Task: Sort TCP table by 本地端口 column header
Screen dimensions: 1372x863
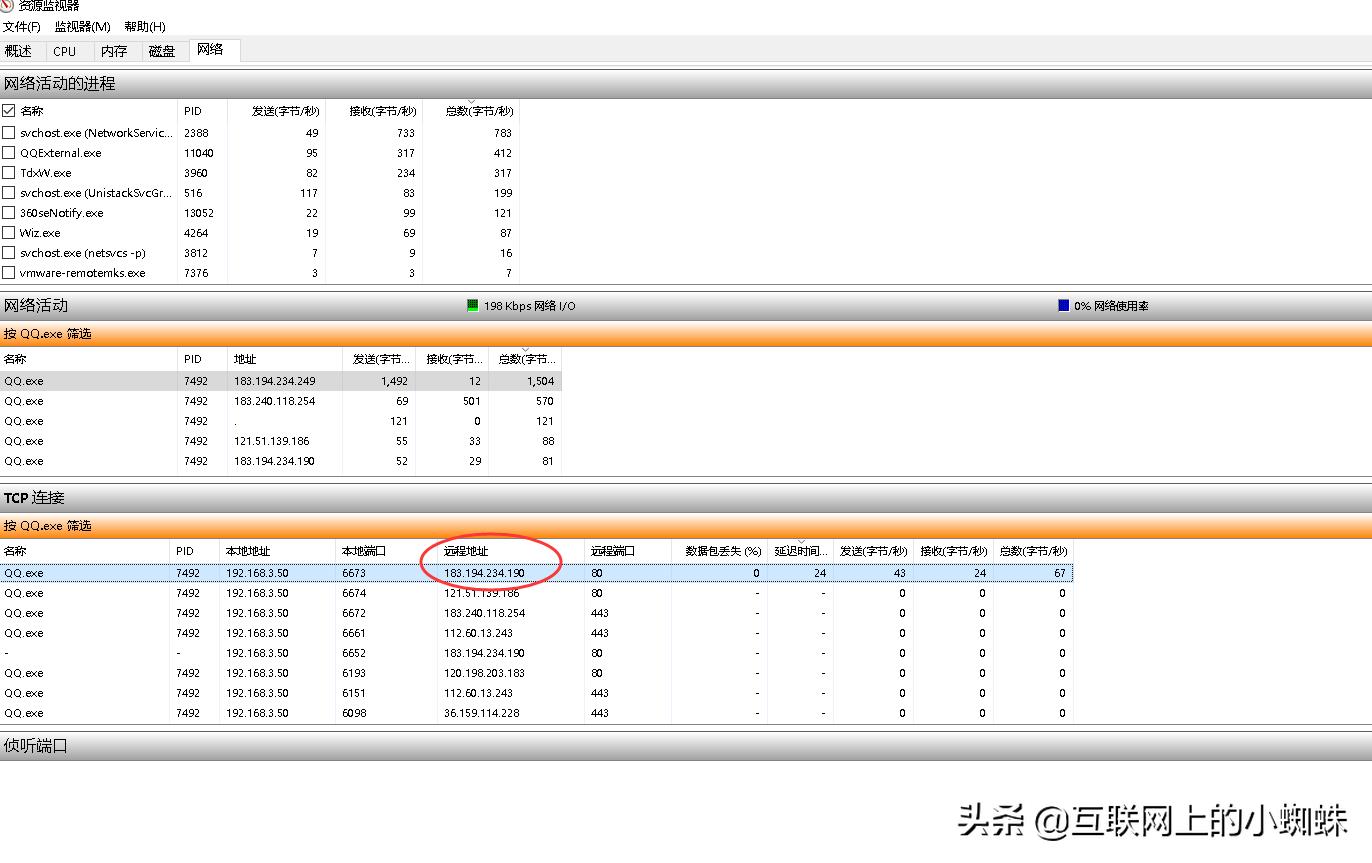Action: click(x=386, y=551)
